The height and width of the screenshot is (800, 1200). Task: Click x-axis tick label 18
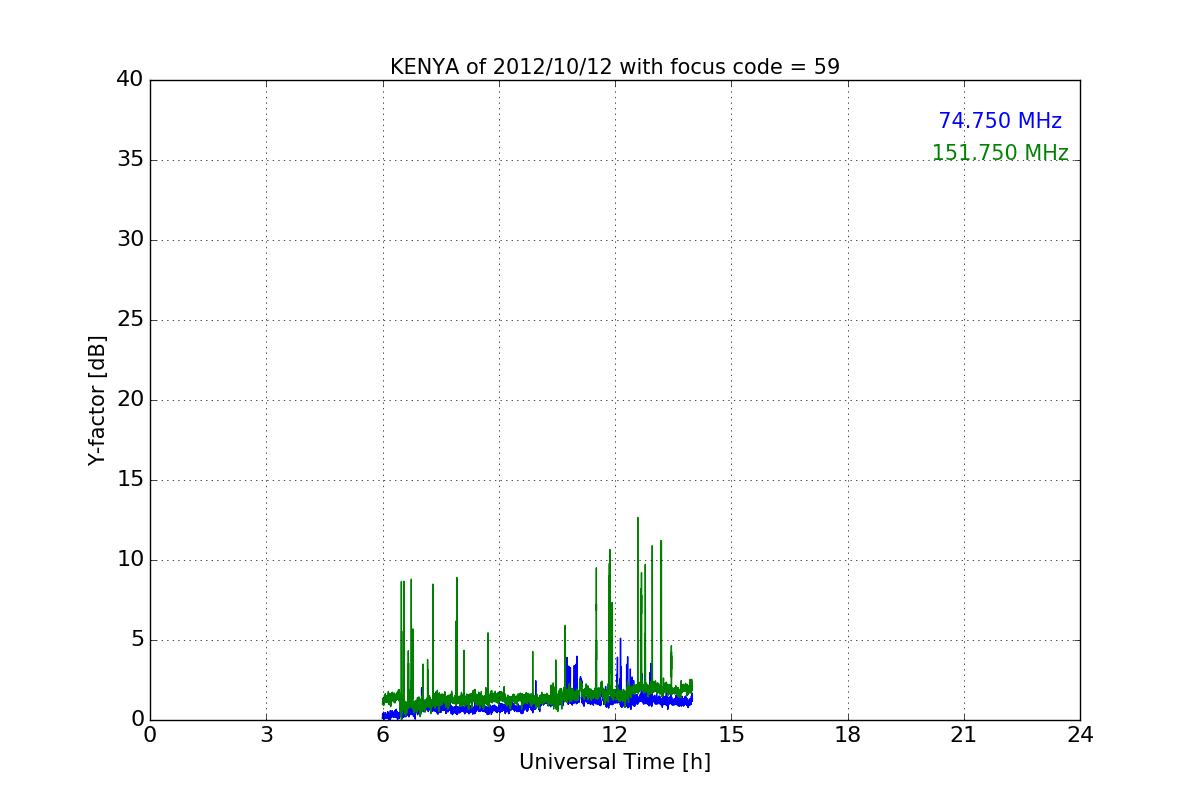848,735
